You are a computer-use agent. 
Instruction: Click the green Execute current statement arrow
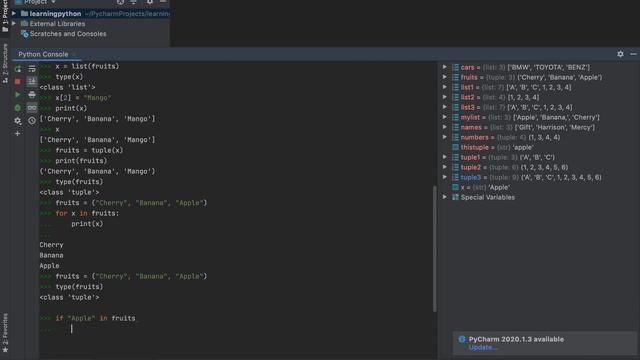pos(18,95)
